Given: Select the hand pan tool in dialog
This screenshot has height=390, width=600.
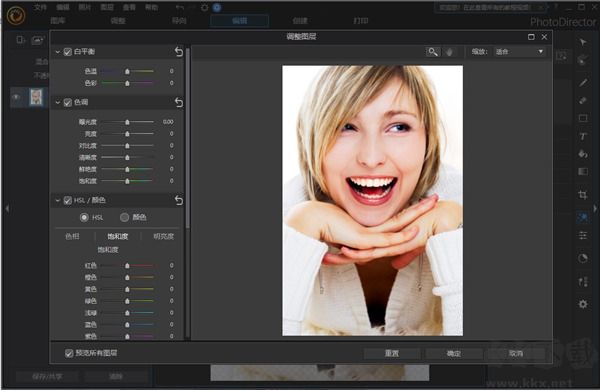Looking at the screenshot, I should coord(449,52).
